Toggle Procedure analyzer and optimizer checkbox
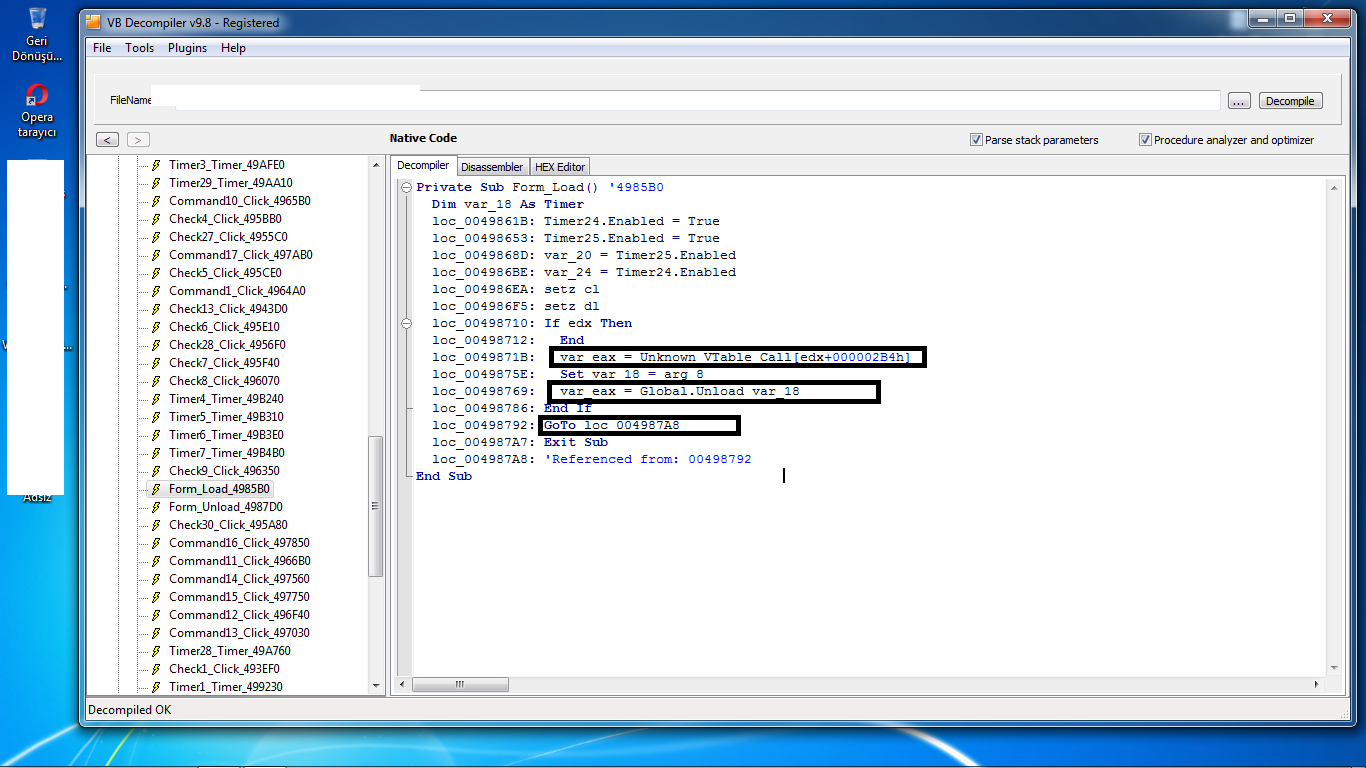The image size is (1366, 768). click(x=1145, y=140)
